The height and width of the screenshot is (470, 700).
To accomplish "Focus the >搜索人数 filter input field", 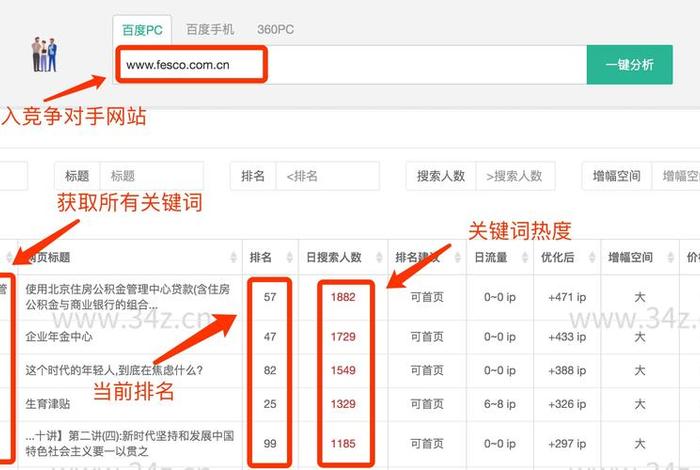I will click(515, 176).
